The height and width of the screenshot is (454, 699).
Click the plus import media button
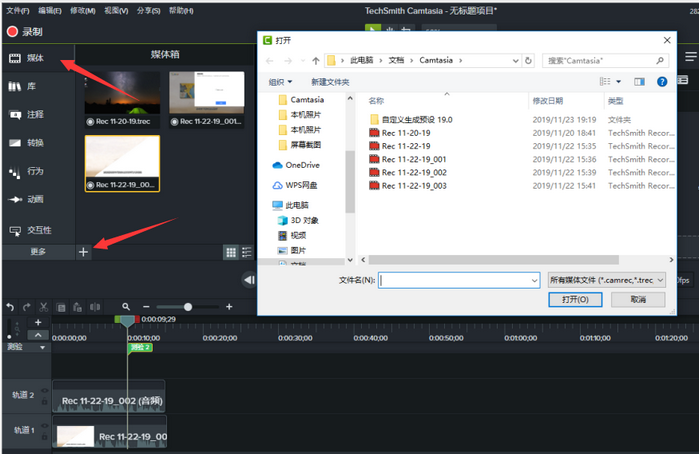tap(83, 252)
